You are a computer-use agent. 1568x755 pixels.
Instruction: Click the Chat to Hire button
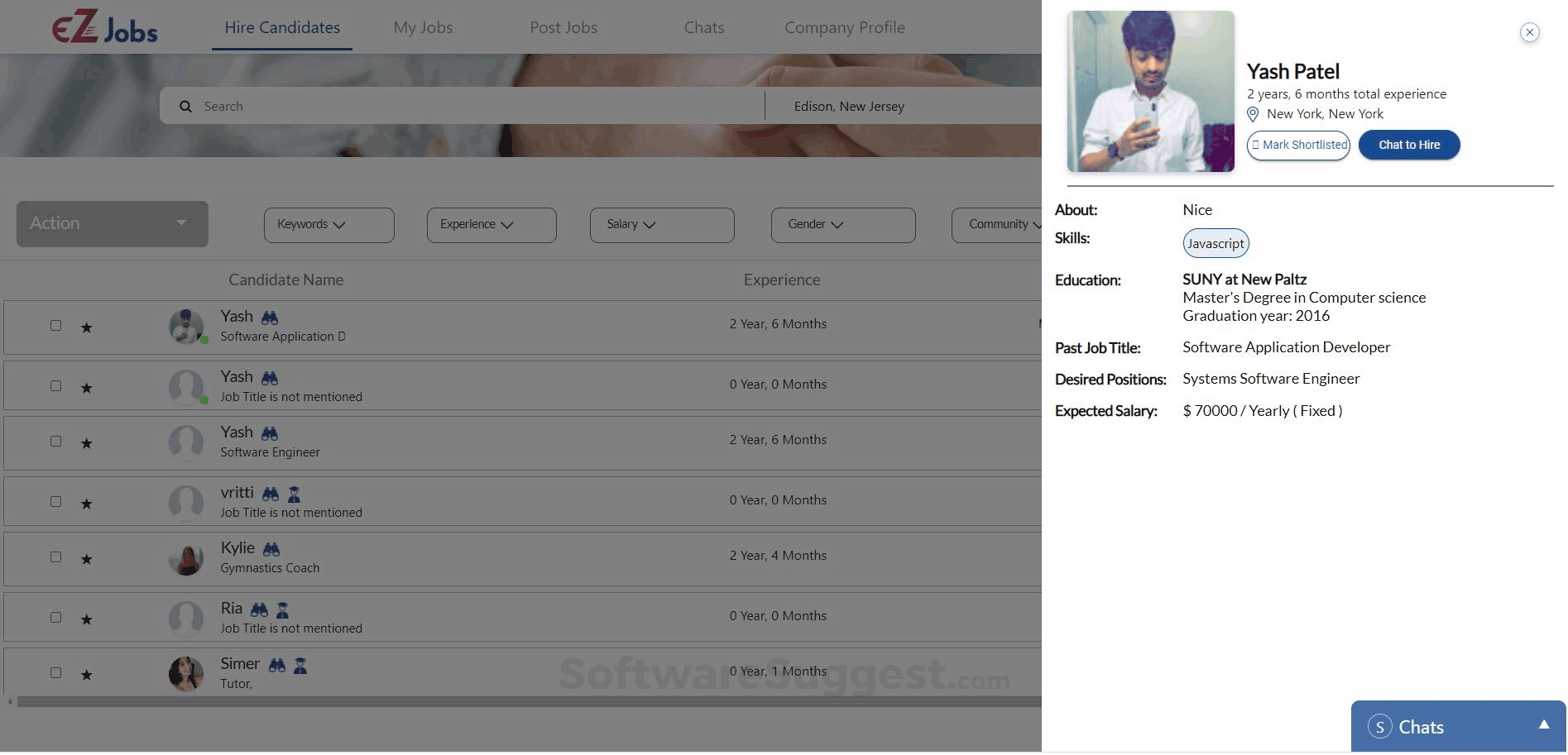click(x=1408, y=145)
